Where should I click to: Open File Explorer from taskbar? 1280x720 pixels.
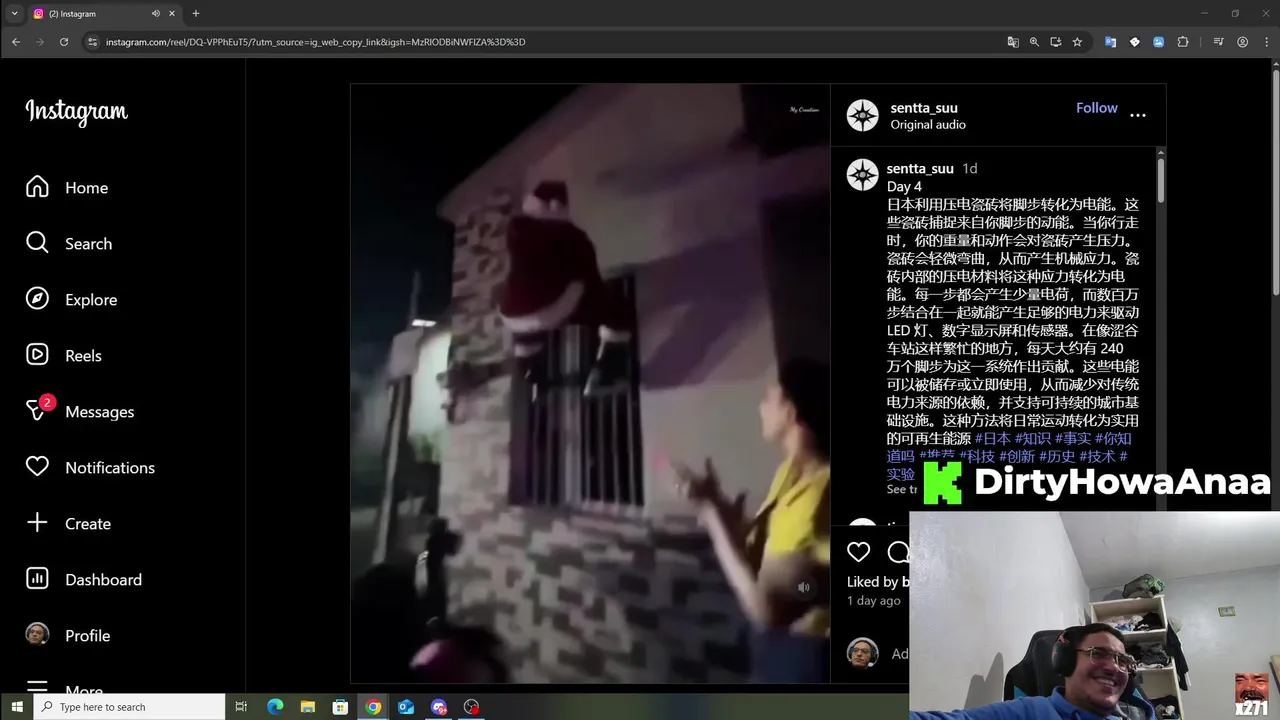tap(308, 707)
